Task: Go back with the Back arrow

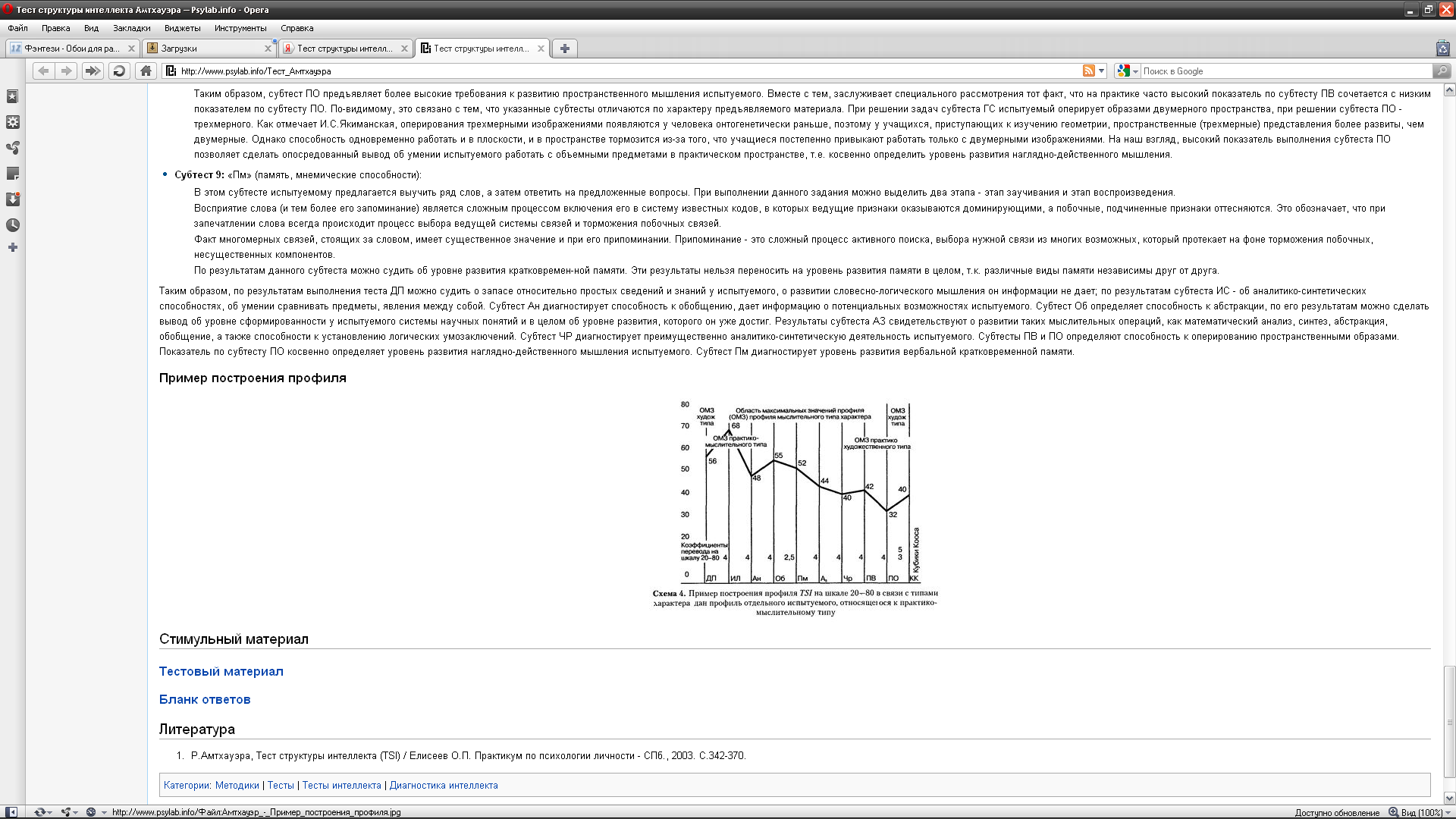Action: 43,71
